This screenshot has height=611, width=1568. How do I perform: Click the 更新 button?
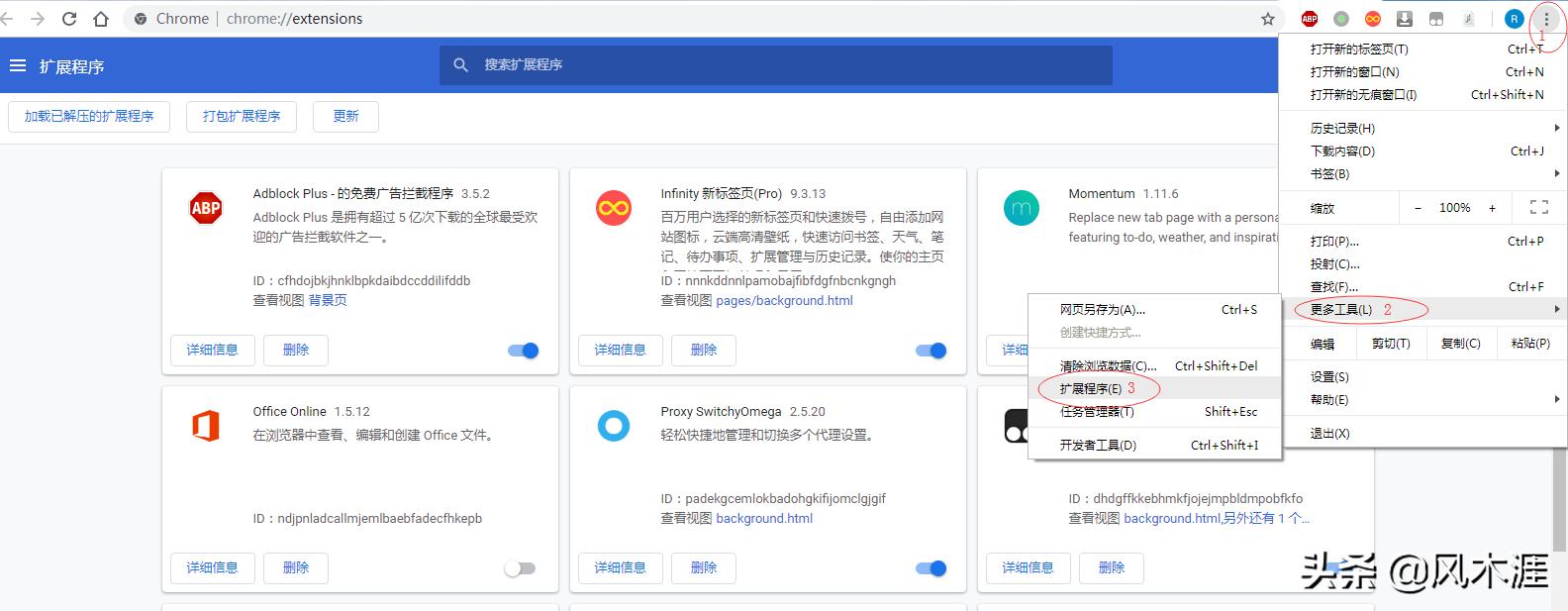click(x=345, y=116)
